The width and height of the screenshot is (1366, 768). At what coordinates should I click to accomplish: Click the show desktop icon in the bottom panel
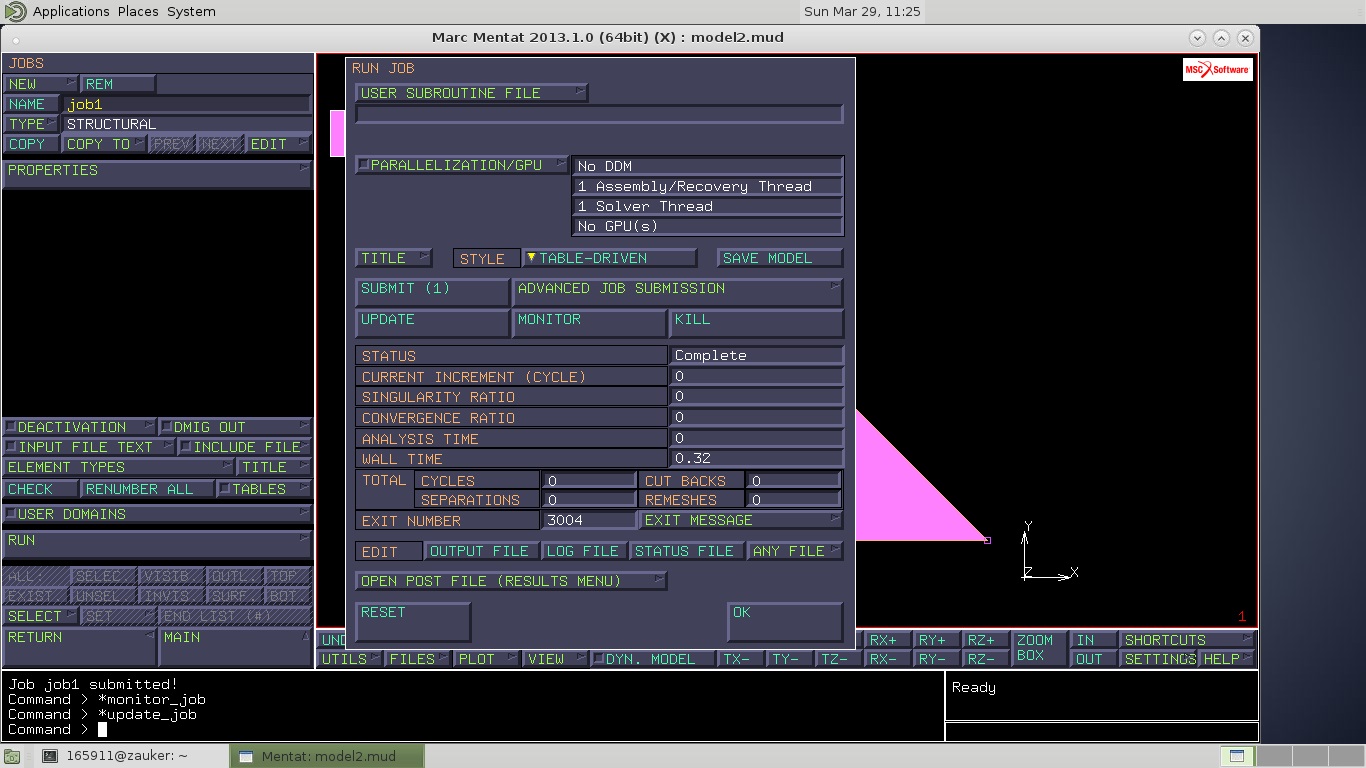click(11, 756)
